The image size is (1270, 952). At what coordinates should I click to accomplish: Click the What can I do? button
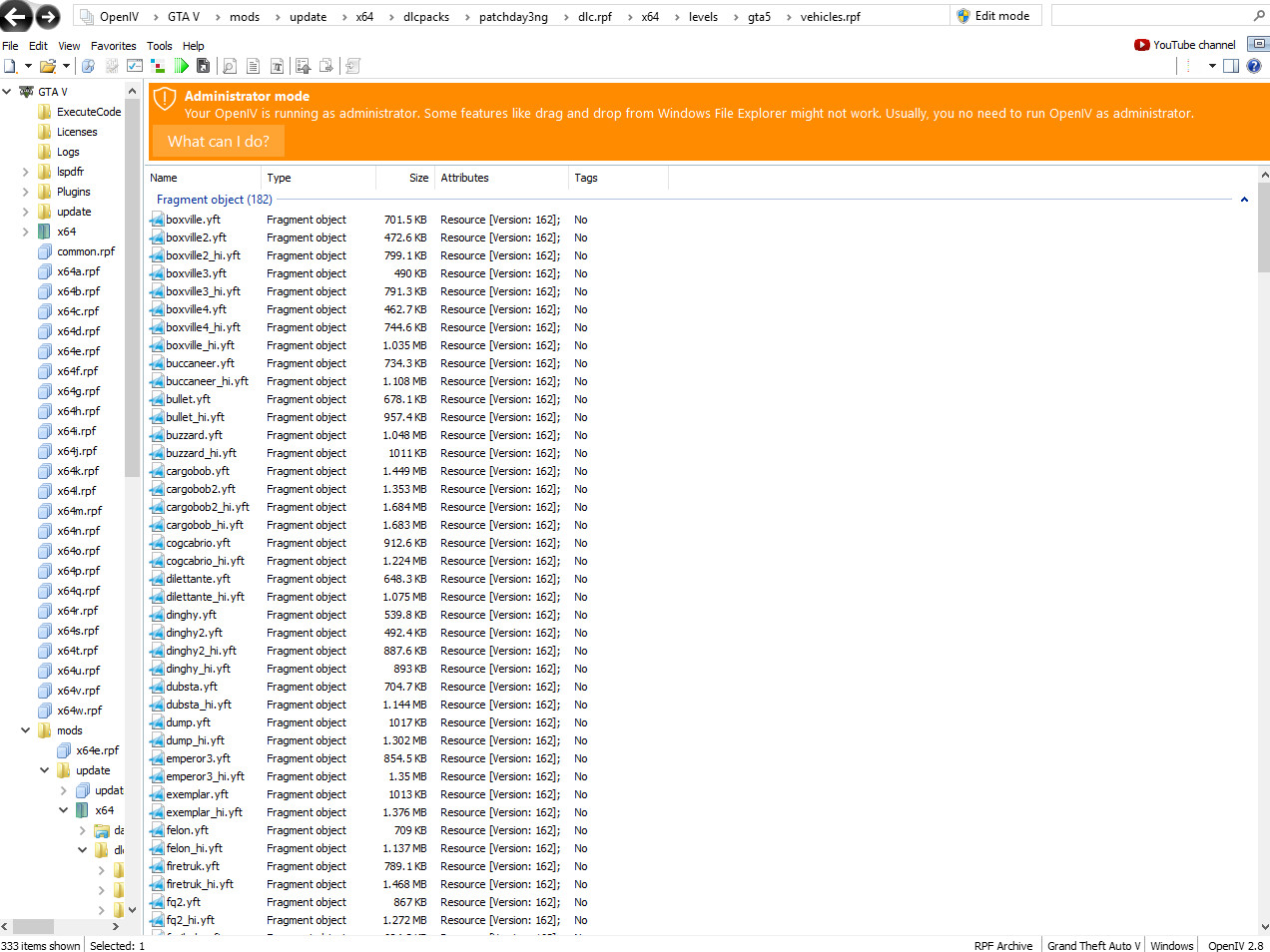pyautogui.click(x=218, y=142)
